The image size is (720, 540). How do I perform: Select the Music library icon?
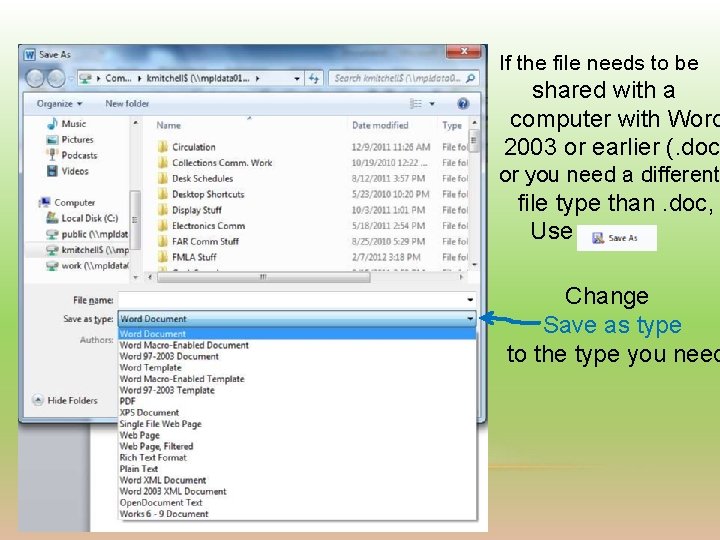tap(52, 124)
